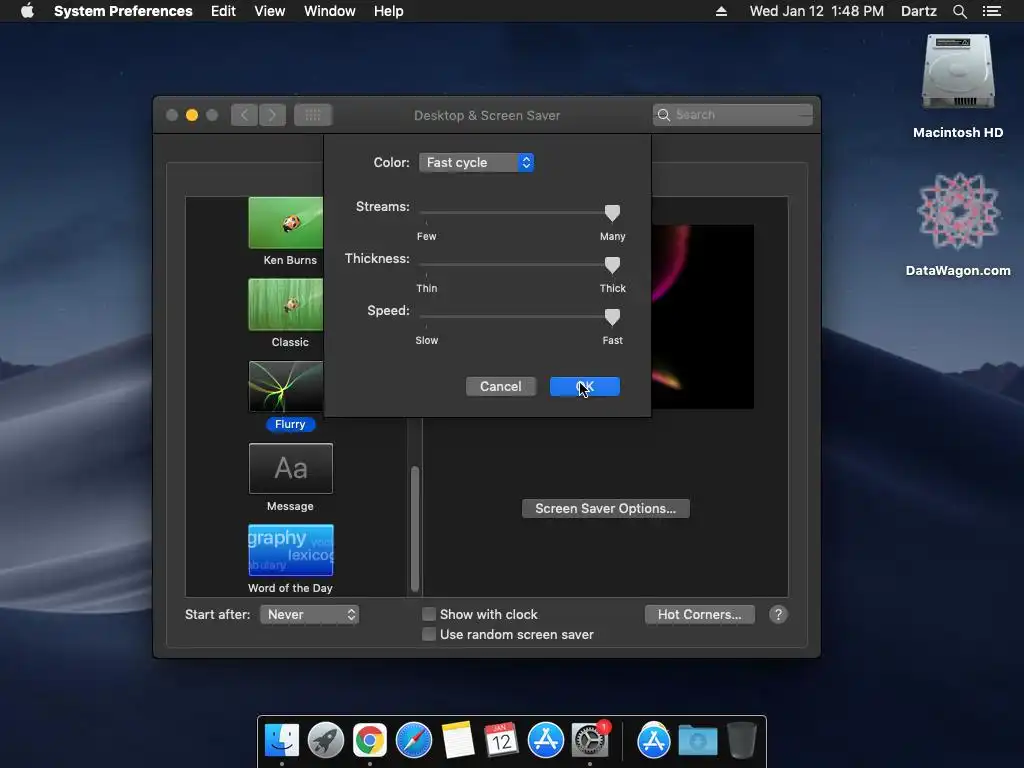The width and height of the screenshot is (1024, 768).
Task: Open Finder from the Dock
Action: point(282,741)
